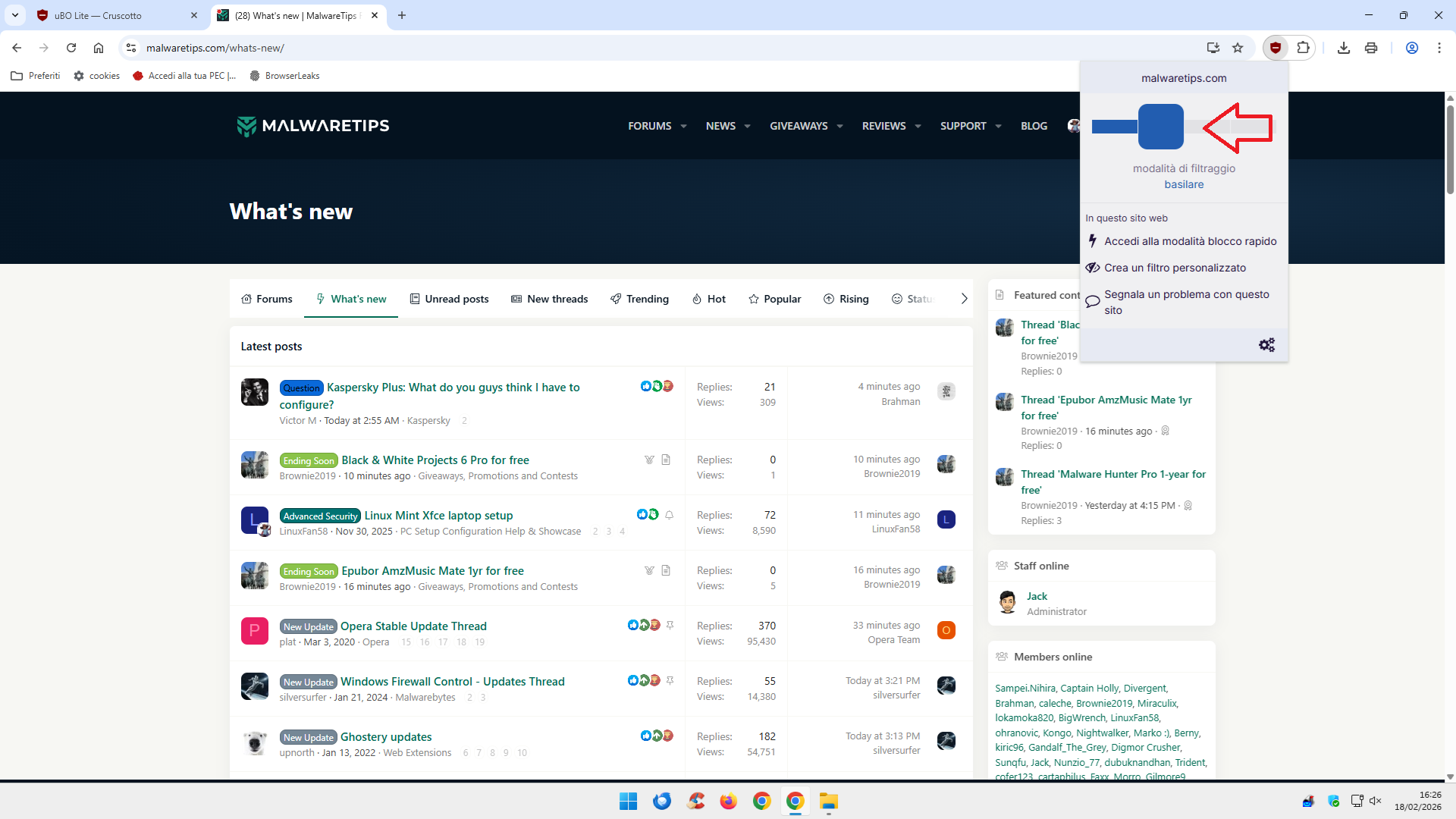1456x819 pixels.
Task: Open Firefox from taskbar
Action: (728, 801)
